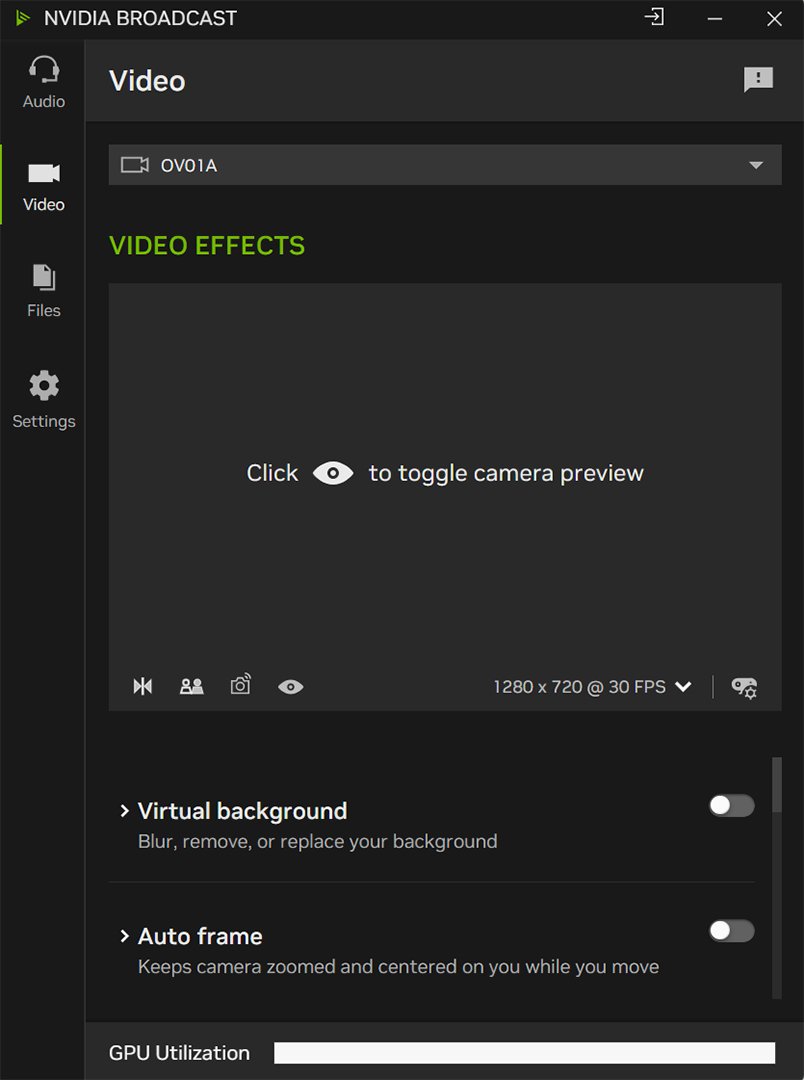Open the 1280 x 720 @ 30 FPS dropdown

pyautogui.click(x=592, y=687)
